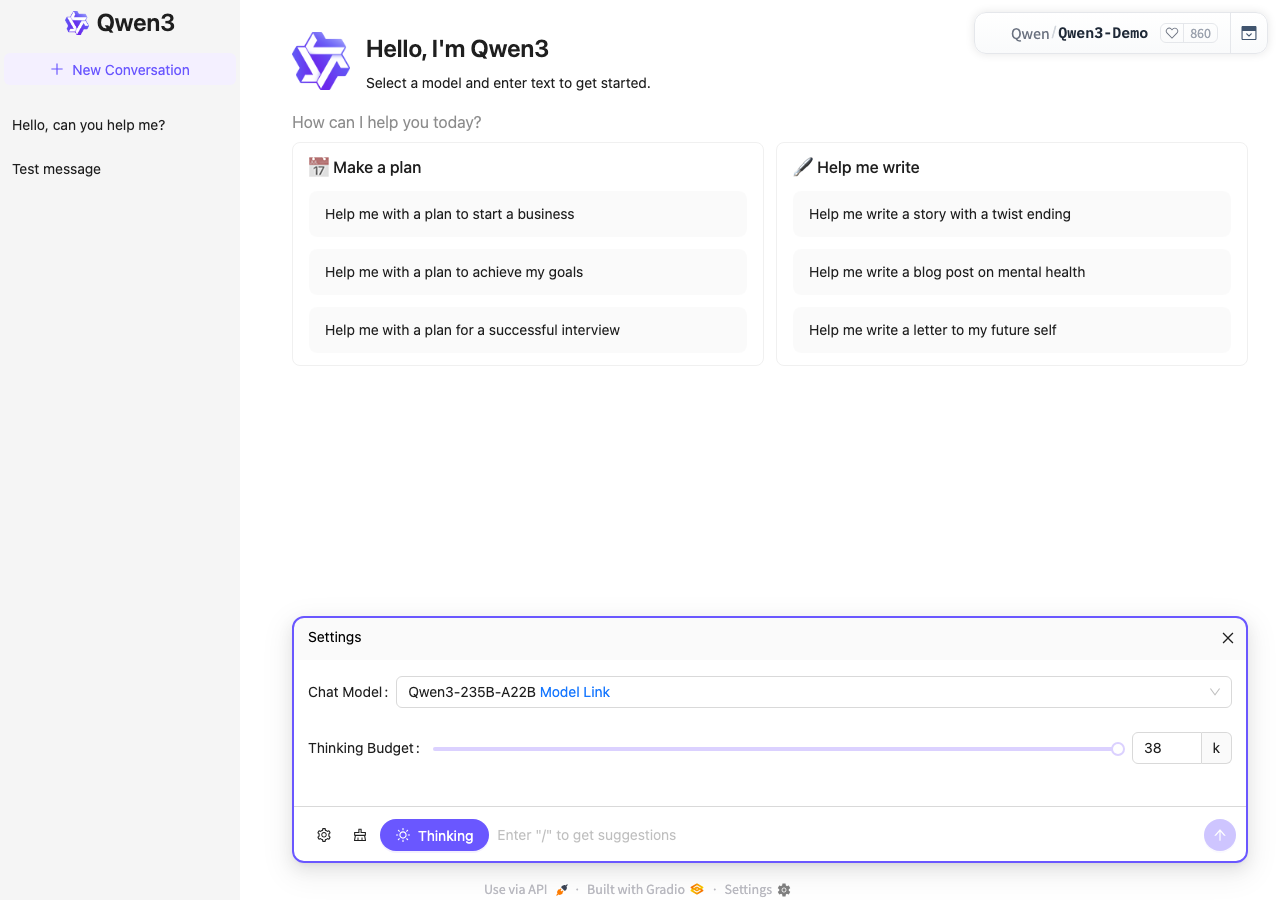Click the "Settings" panel title

(x=335, y=637)
